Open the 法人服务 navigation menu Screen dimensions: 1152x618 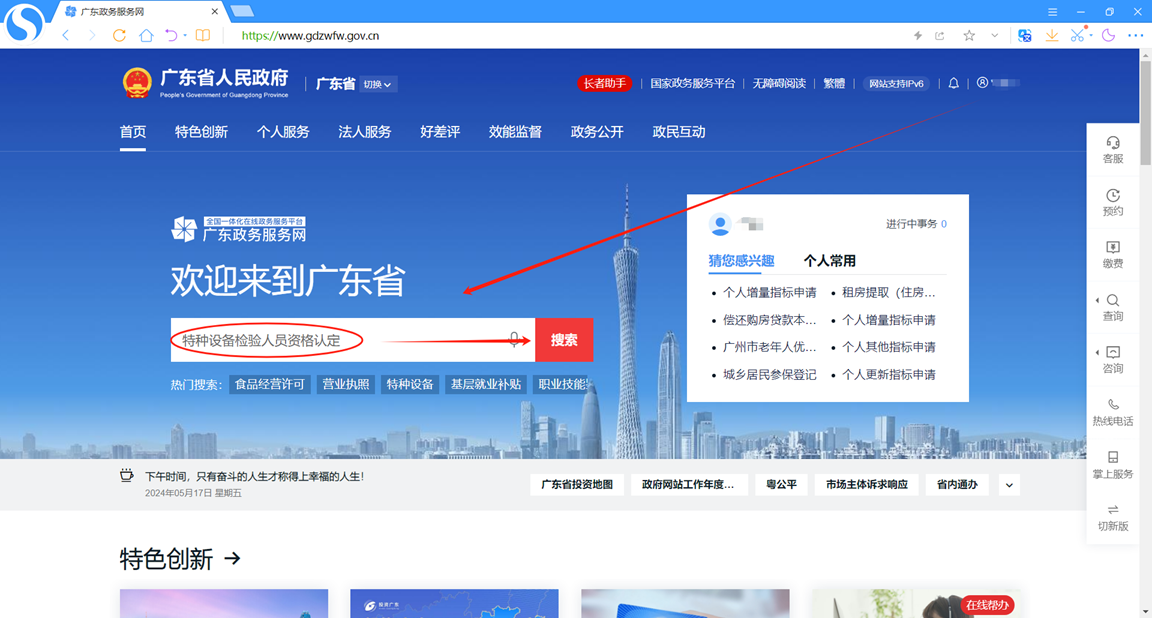[x=365, y=131]
